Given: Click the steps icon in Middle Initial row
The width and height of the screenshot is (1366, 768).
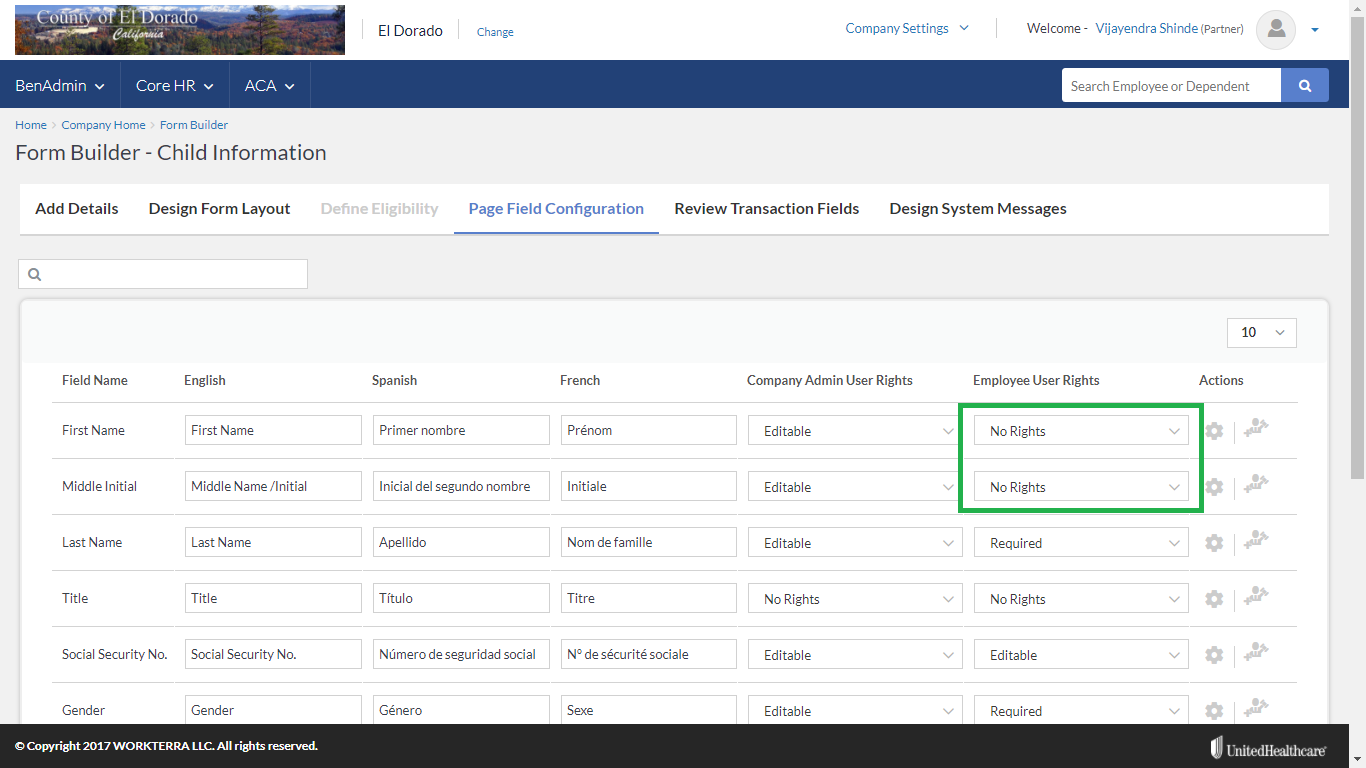Looking at the screenshot, I should tap(1256, 484).
